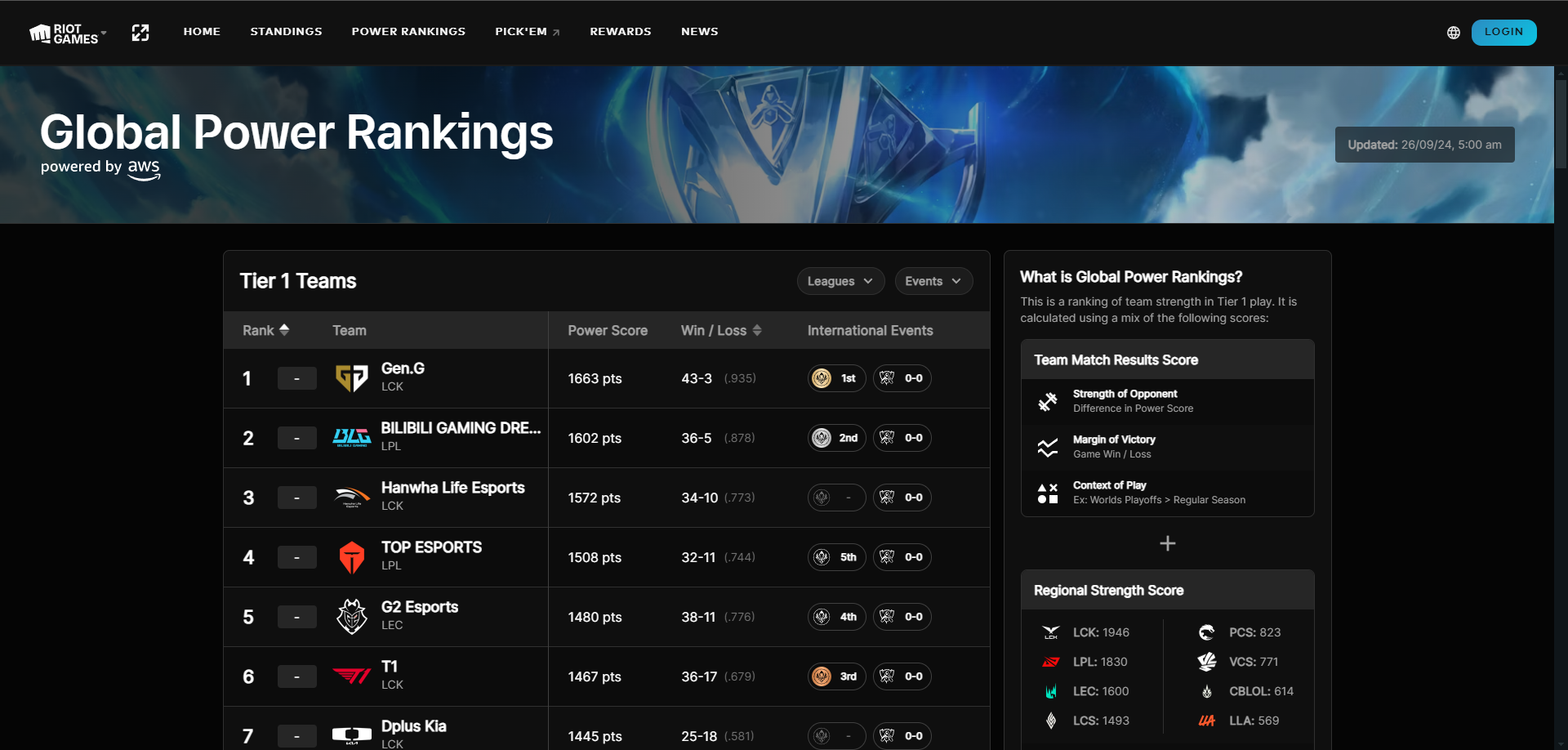Open the NEWS nav item
The height and width of the screenshot is (750, 1568).
[700, 32]
